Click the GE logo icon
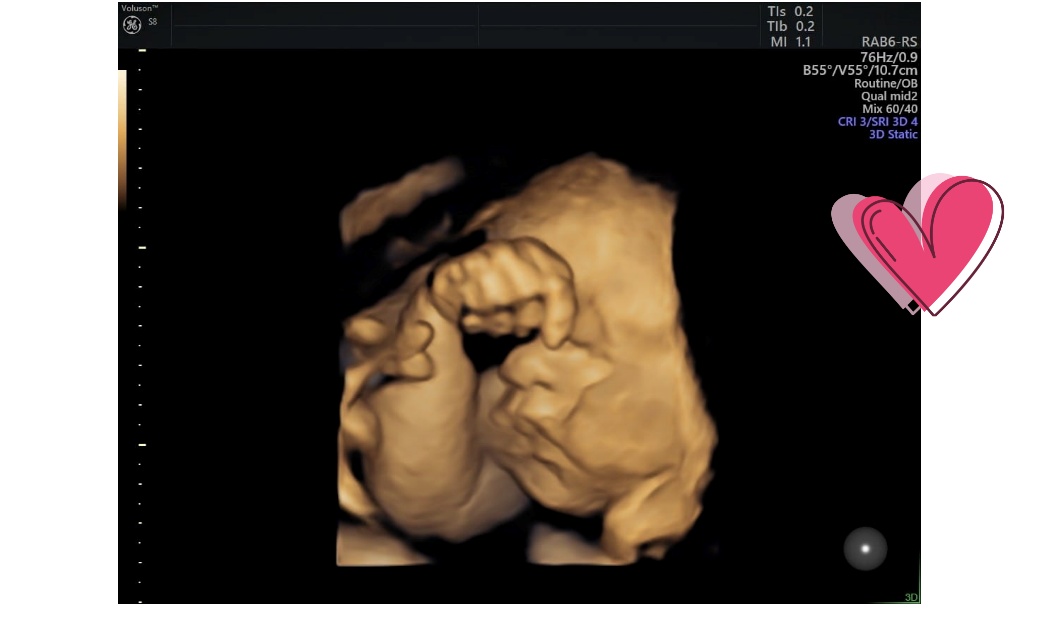1040x617 pixels. pyautogui.click(x=132, y=25)
